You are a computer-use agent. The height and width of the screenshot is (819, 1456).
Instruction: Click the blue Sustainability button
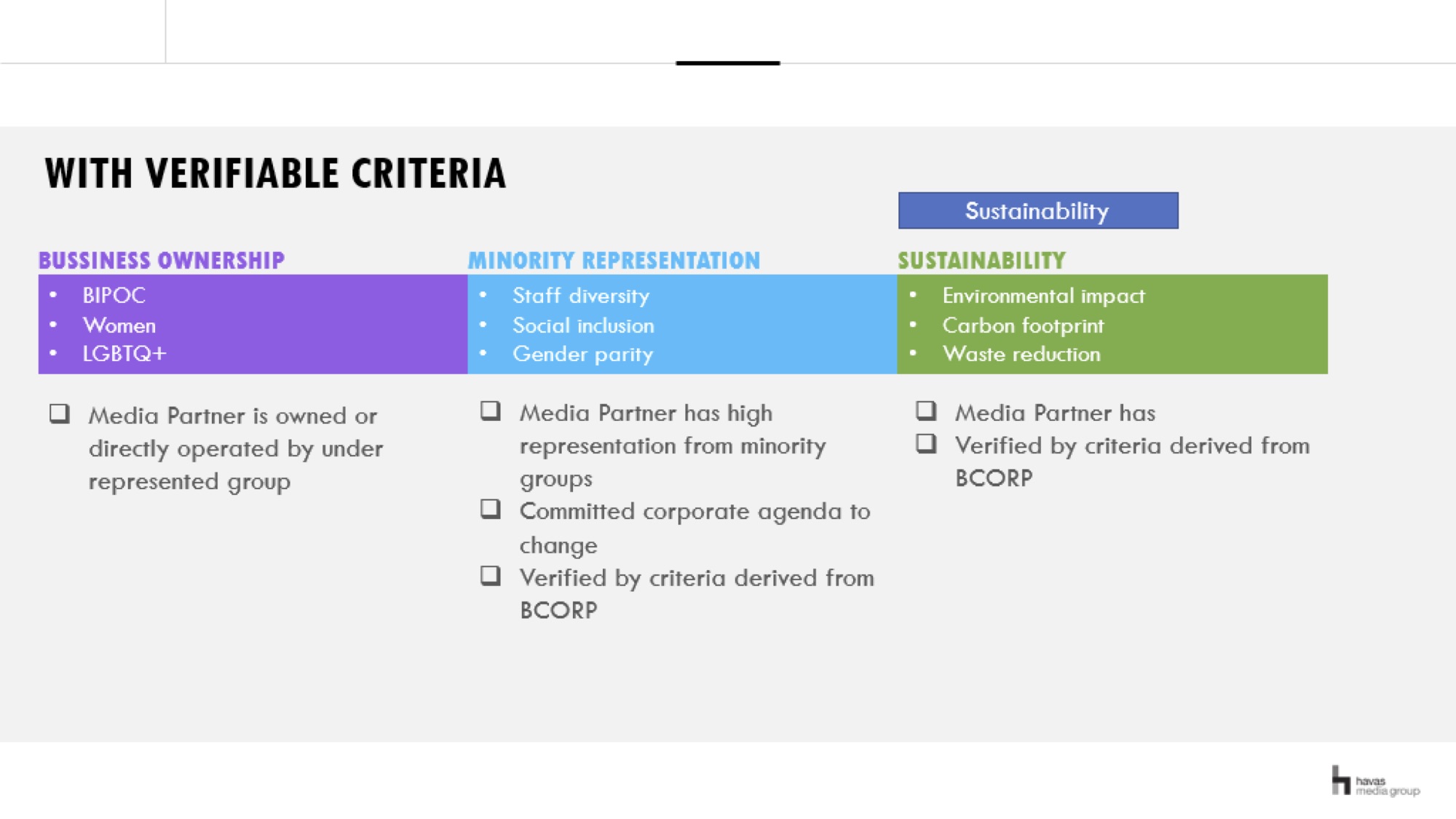1037,211
